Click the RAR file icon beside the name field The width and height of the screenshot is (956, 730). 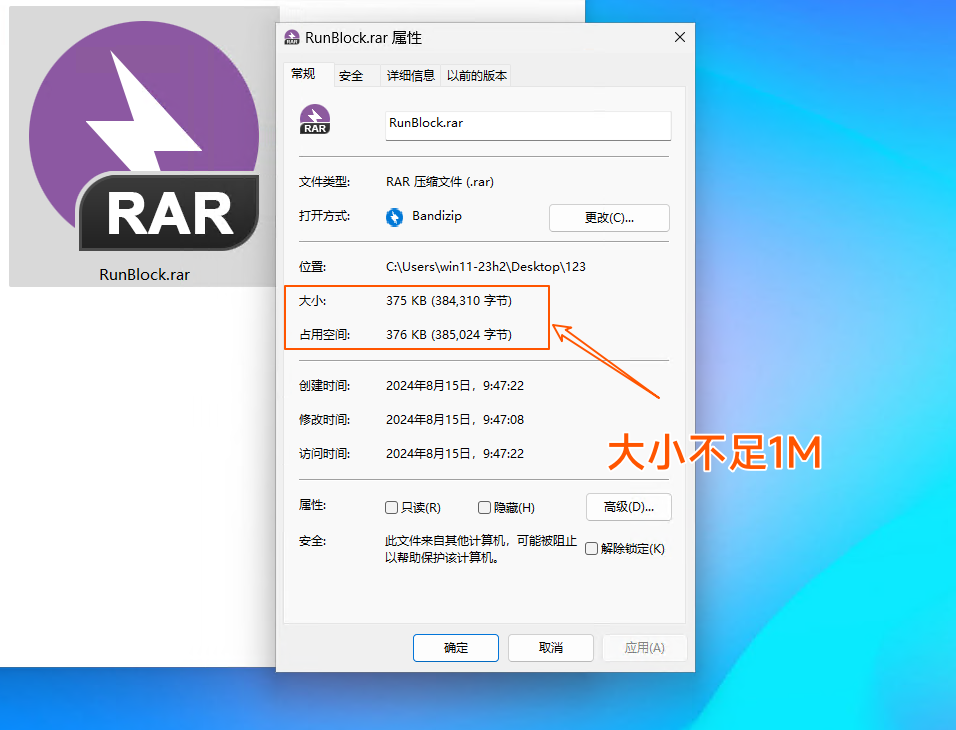[315, 120]
